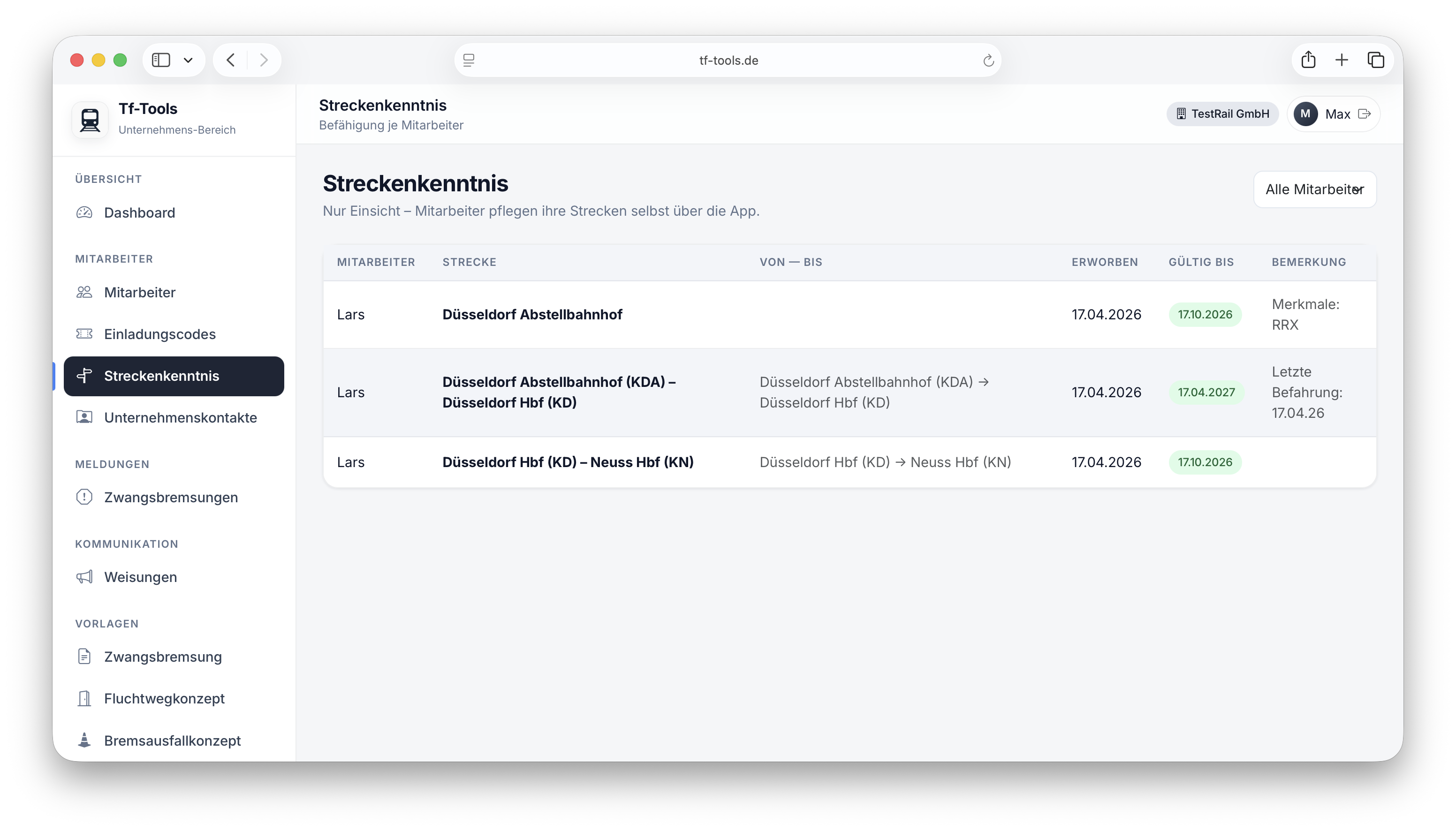Click the reader icon in address bar

coord(469,60)
